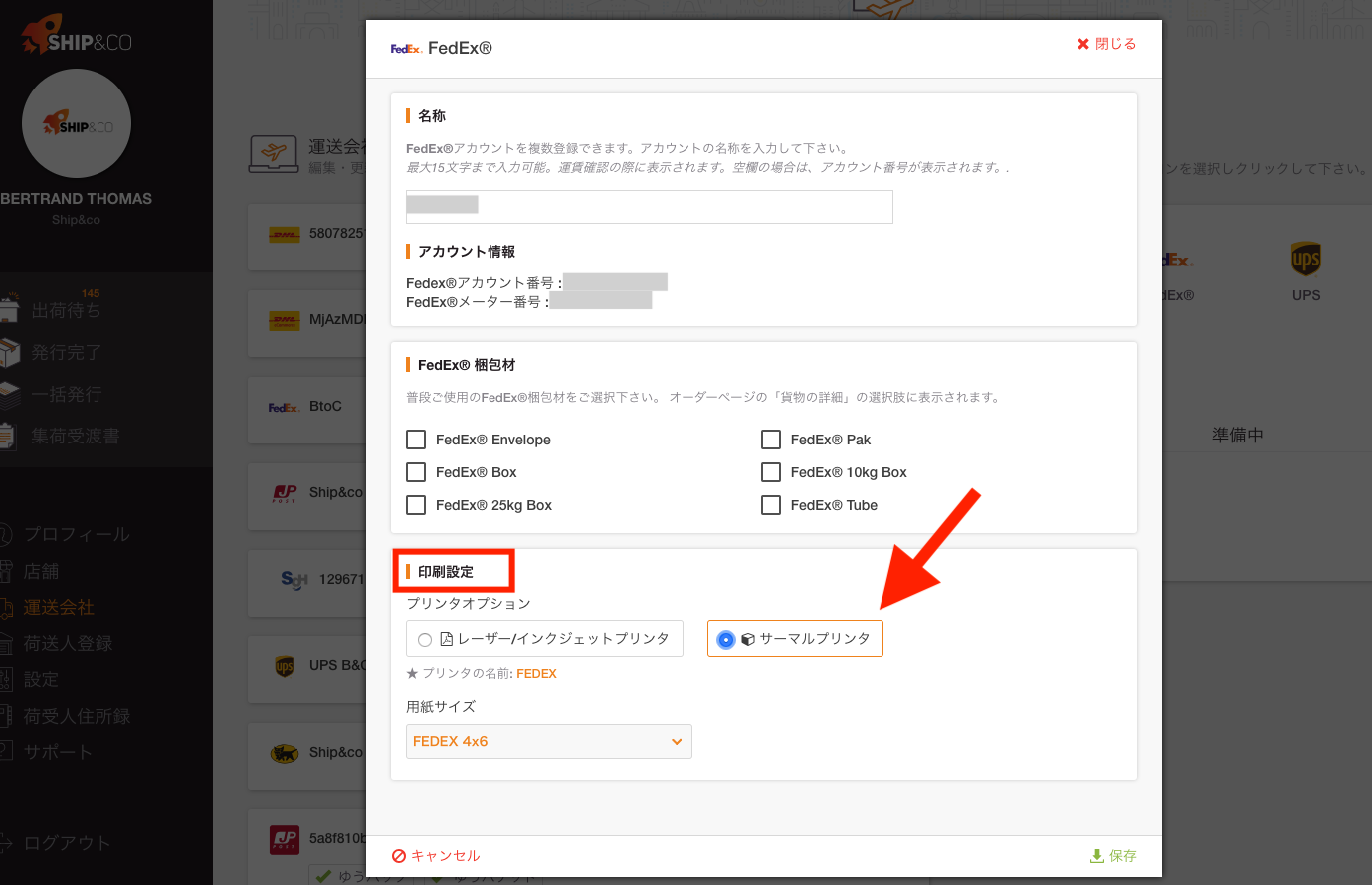Click the carrier laptop icon by 運送会社 heading
This screenshot has height=885, width=1372.
274,155
